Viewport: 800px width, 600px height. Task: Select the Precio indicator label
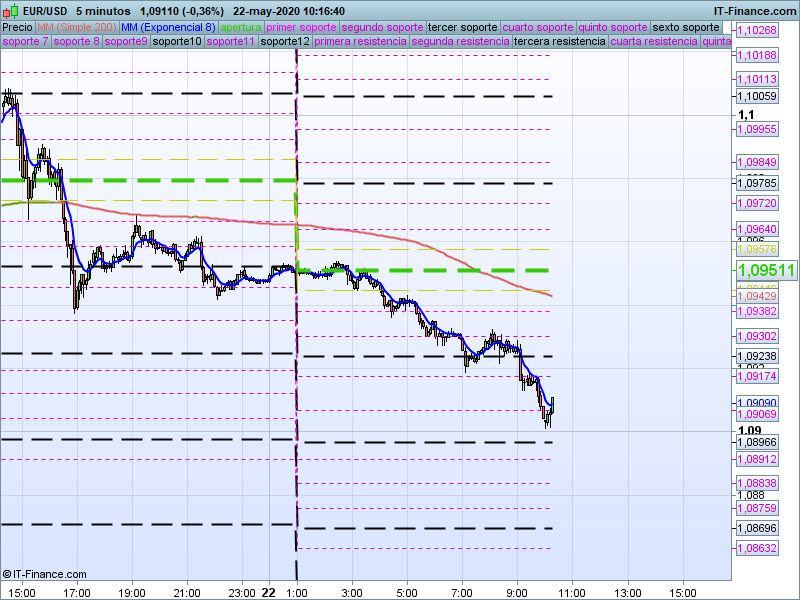[x=17, y=27]
